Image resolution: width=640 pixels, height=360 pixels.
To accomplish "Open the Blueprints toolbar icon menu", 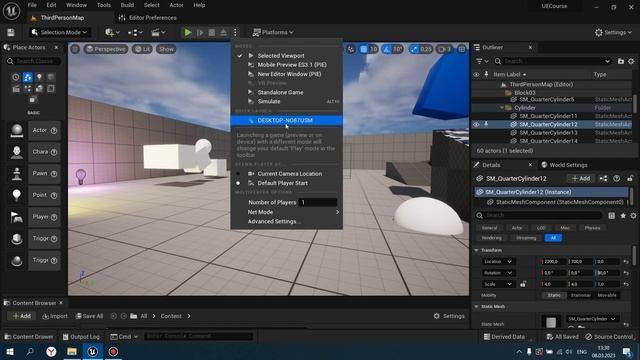I will 135,32.
